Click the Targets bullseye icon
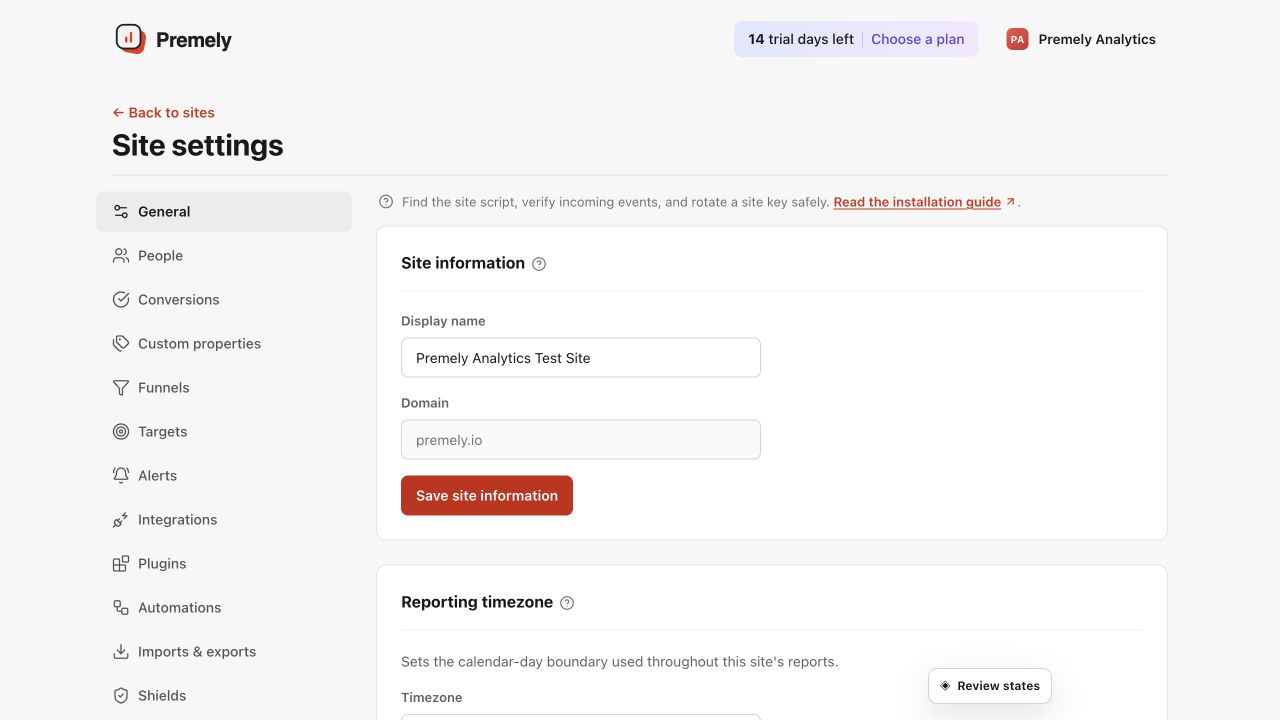The image size is (1280, 720). click(121, 432)
